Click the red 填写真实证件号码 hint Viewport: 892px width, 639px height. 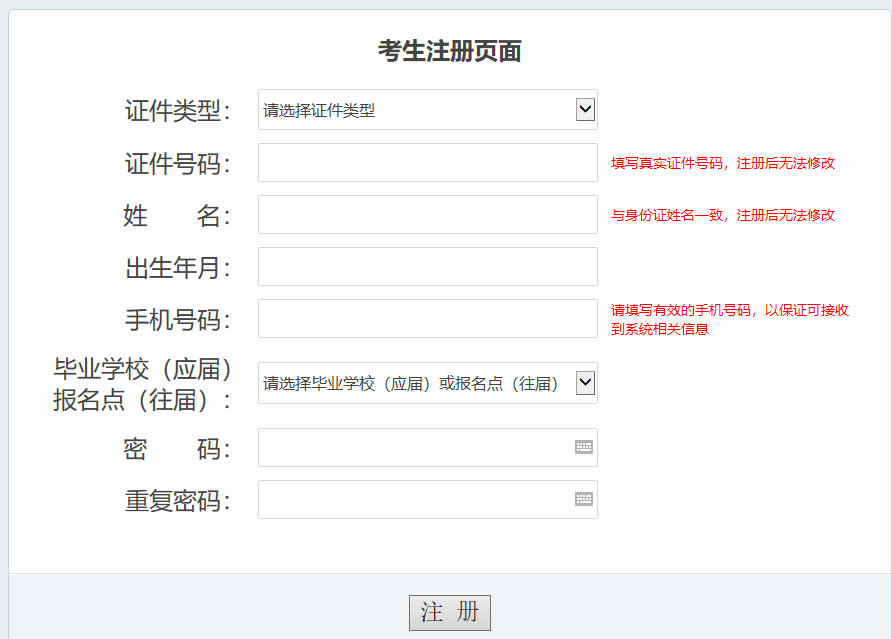tap(722, 163)
